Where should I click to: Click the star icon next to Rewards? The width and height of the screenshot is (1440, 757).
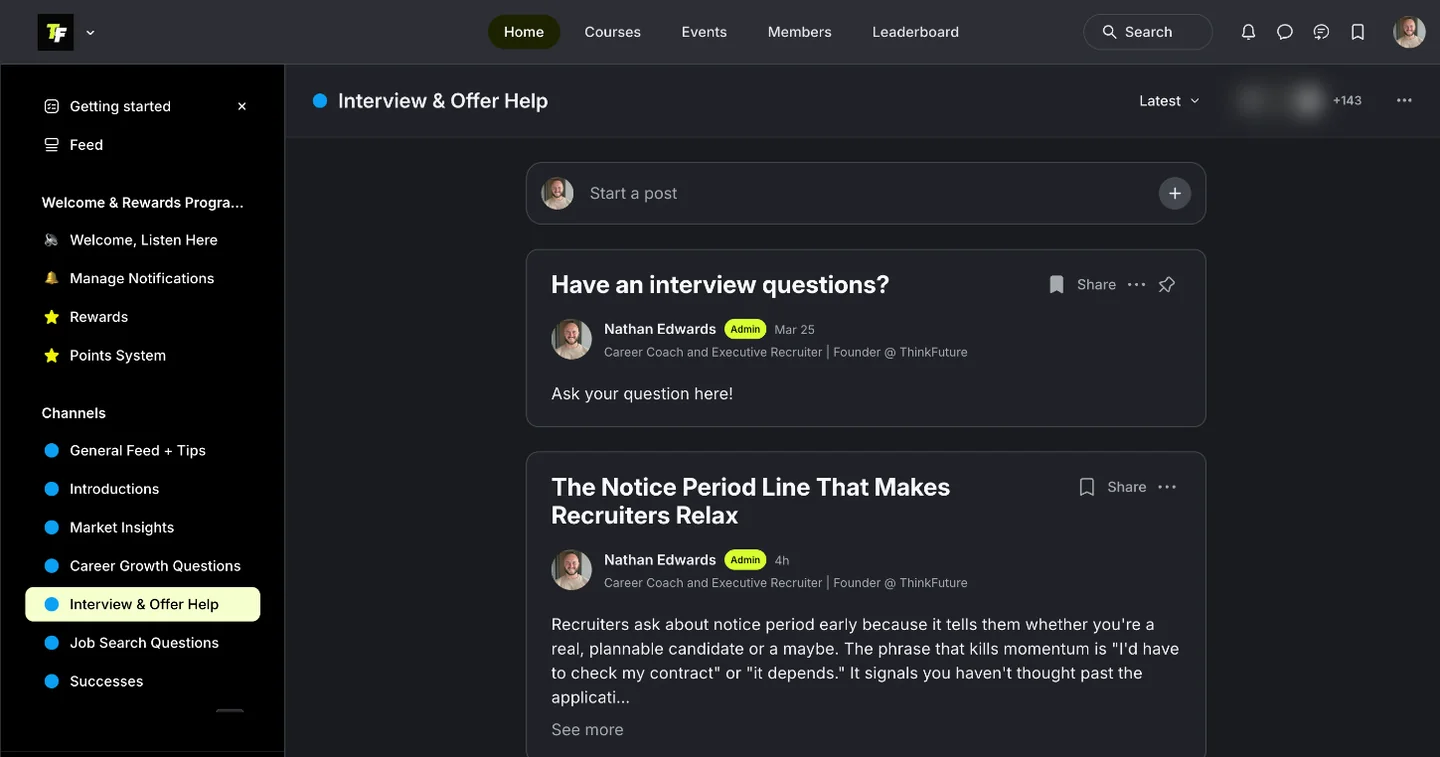click(x=52, y=317)
